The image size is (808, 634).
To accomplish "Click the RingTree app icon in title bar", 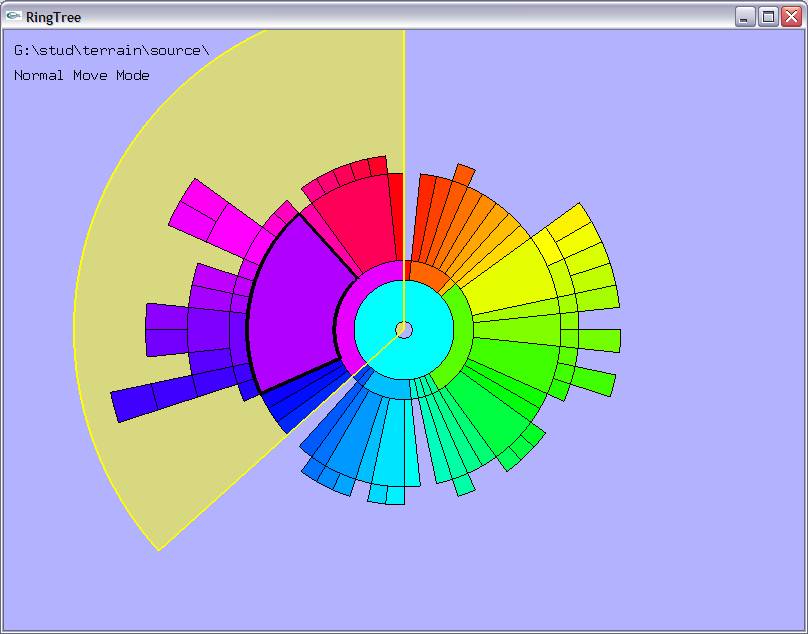I will click(x=13, y=16).
